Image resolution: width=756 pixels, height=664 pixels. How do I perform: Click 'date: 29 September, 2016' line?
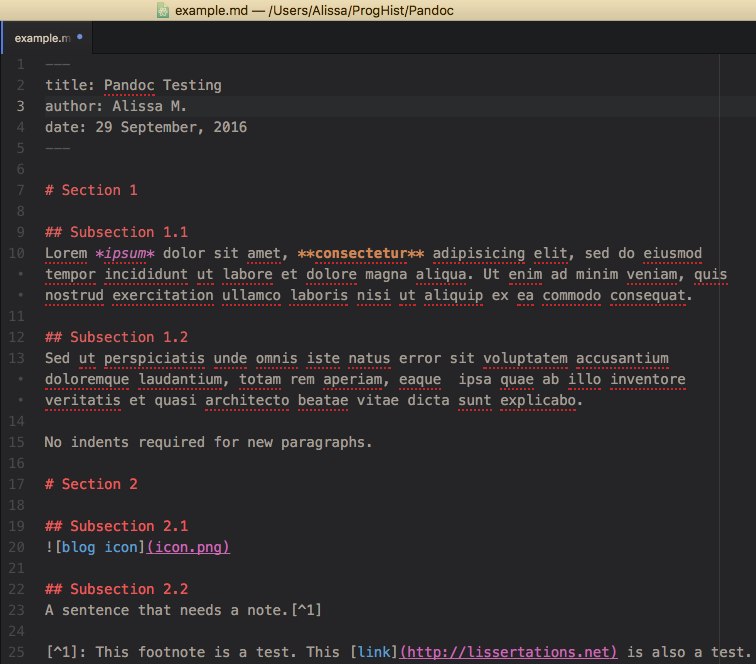146,127
